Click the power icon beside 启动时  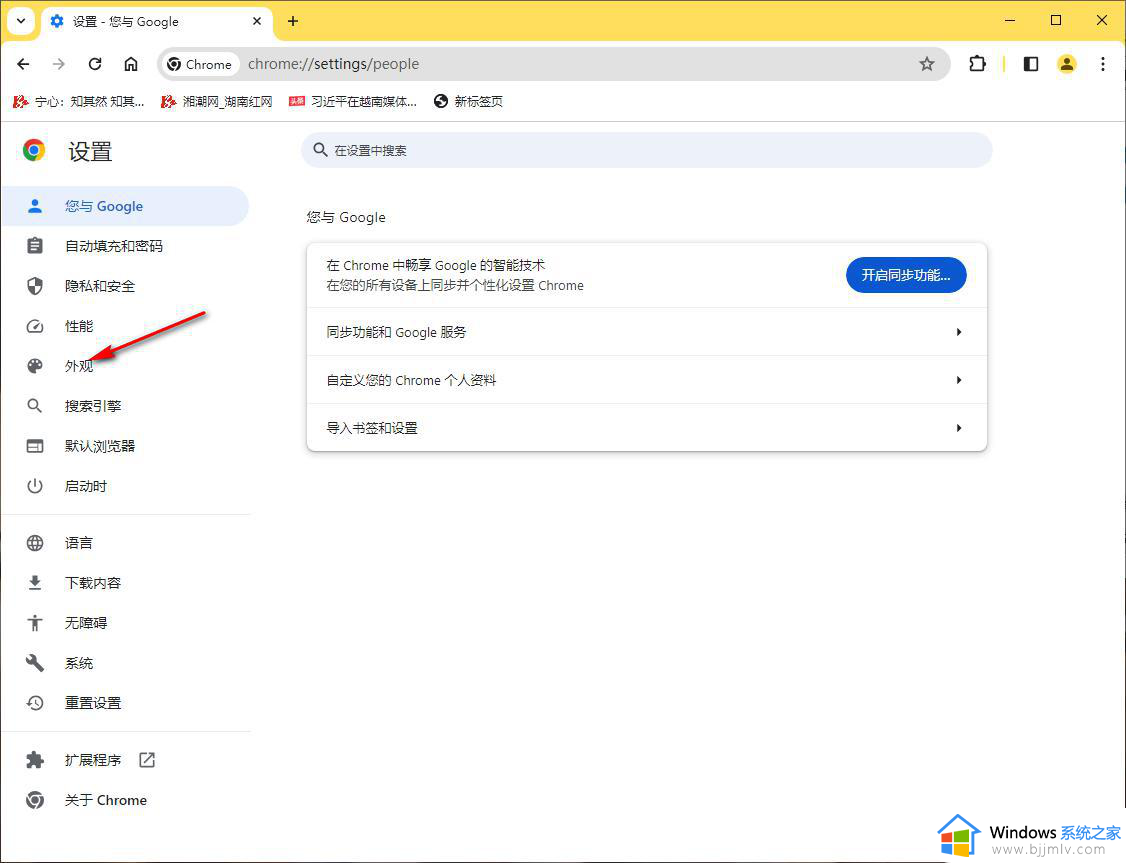(34, 487)
